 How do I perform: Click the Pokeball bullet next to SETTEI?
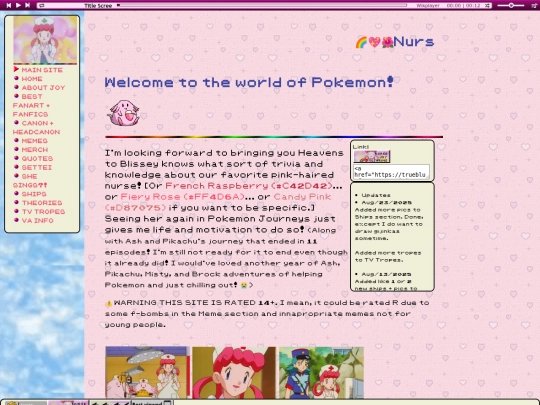tap(16, 167)
